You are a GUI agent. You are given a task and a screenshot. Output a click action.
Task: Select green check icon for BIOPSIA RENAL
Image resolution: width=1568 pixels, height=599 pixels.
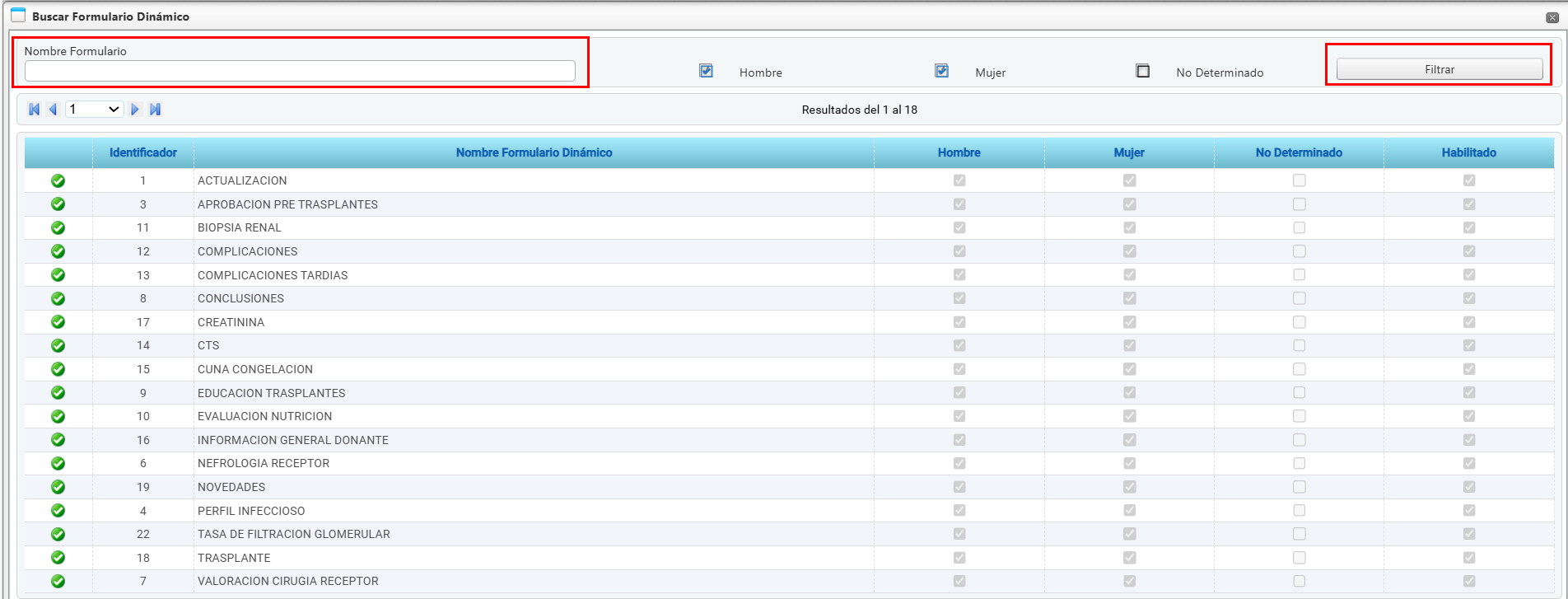coord(58,228)
